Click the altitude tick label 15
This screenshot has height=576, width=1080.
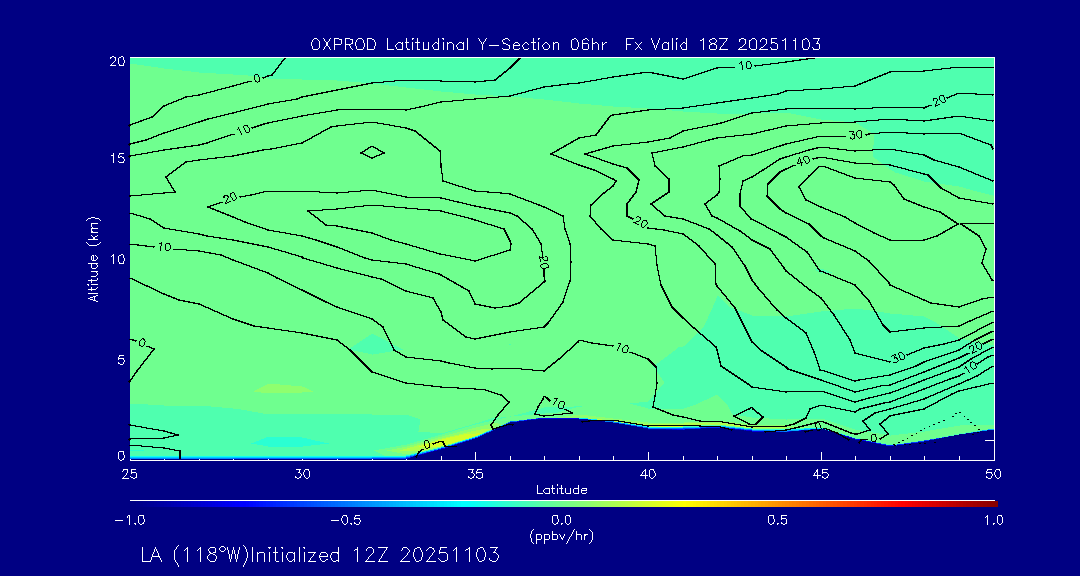pos(115,158)
